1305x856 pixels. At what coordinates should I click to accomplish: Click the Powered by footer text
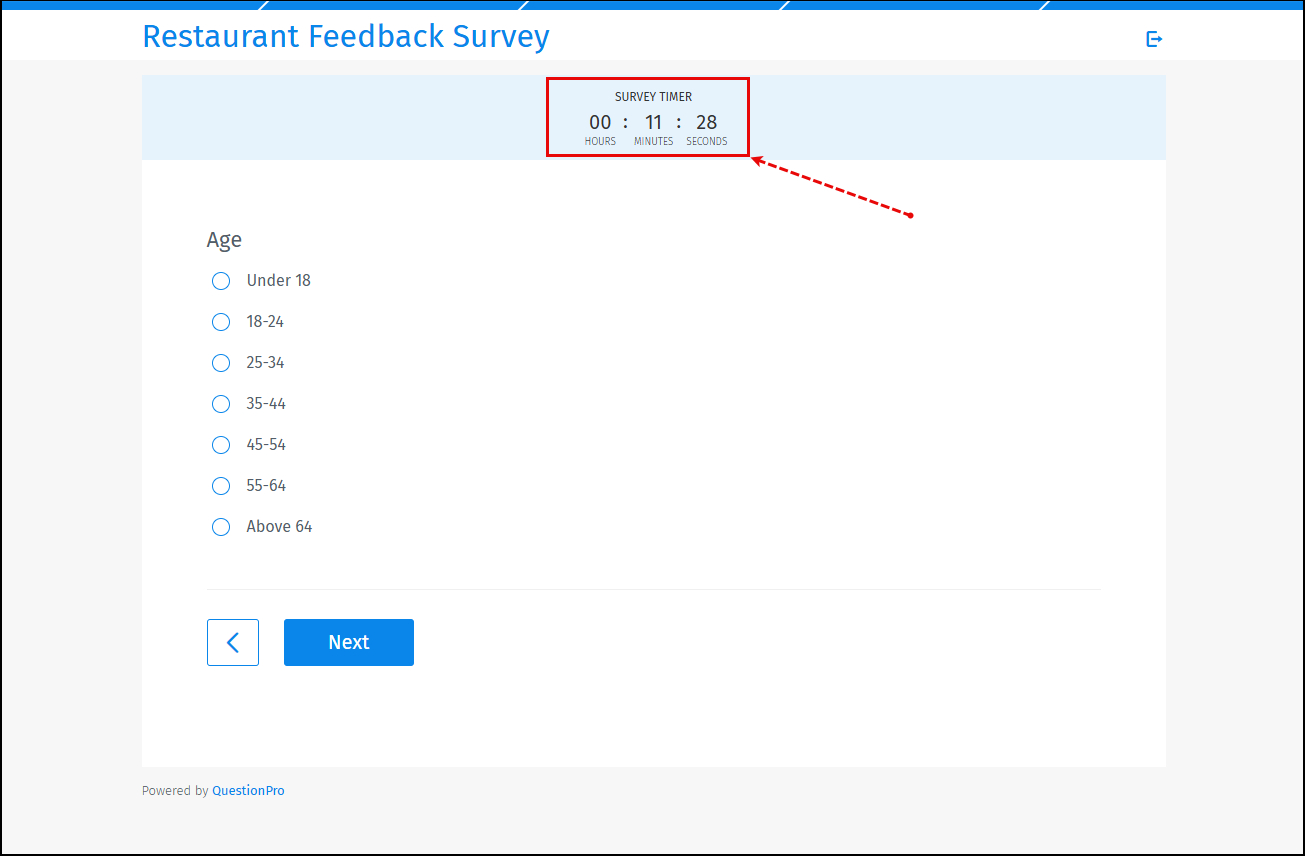click(x=175, y=790)
